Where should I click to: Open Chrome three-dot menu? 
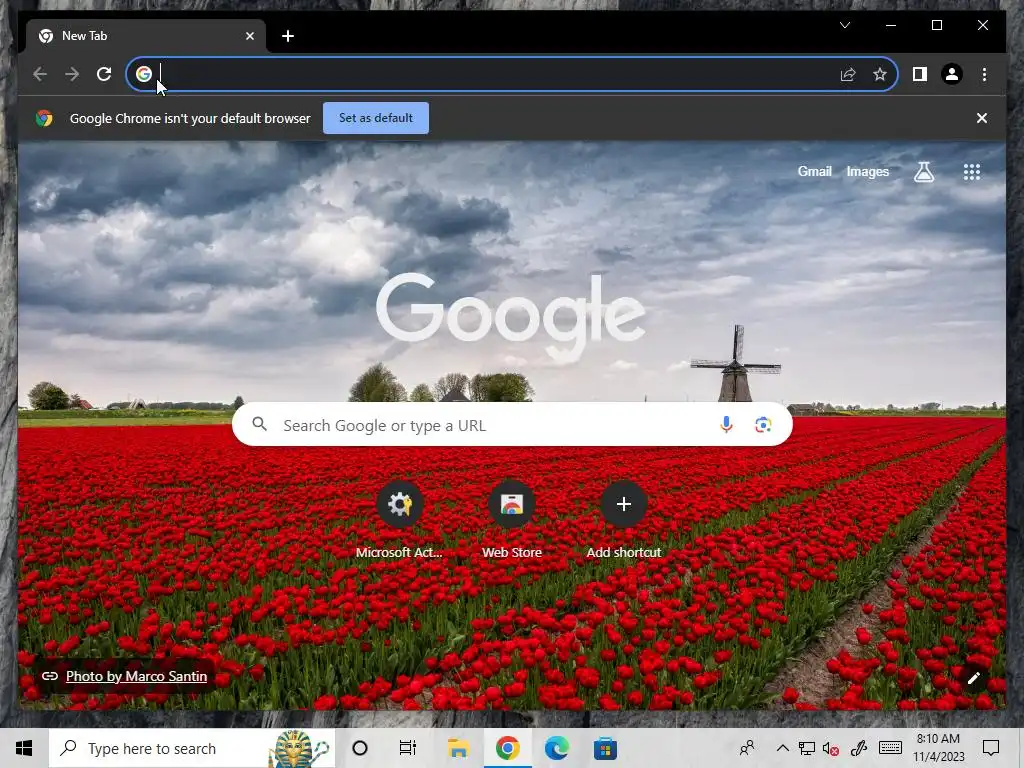click(984, 74)
